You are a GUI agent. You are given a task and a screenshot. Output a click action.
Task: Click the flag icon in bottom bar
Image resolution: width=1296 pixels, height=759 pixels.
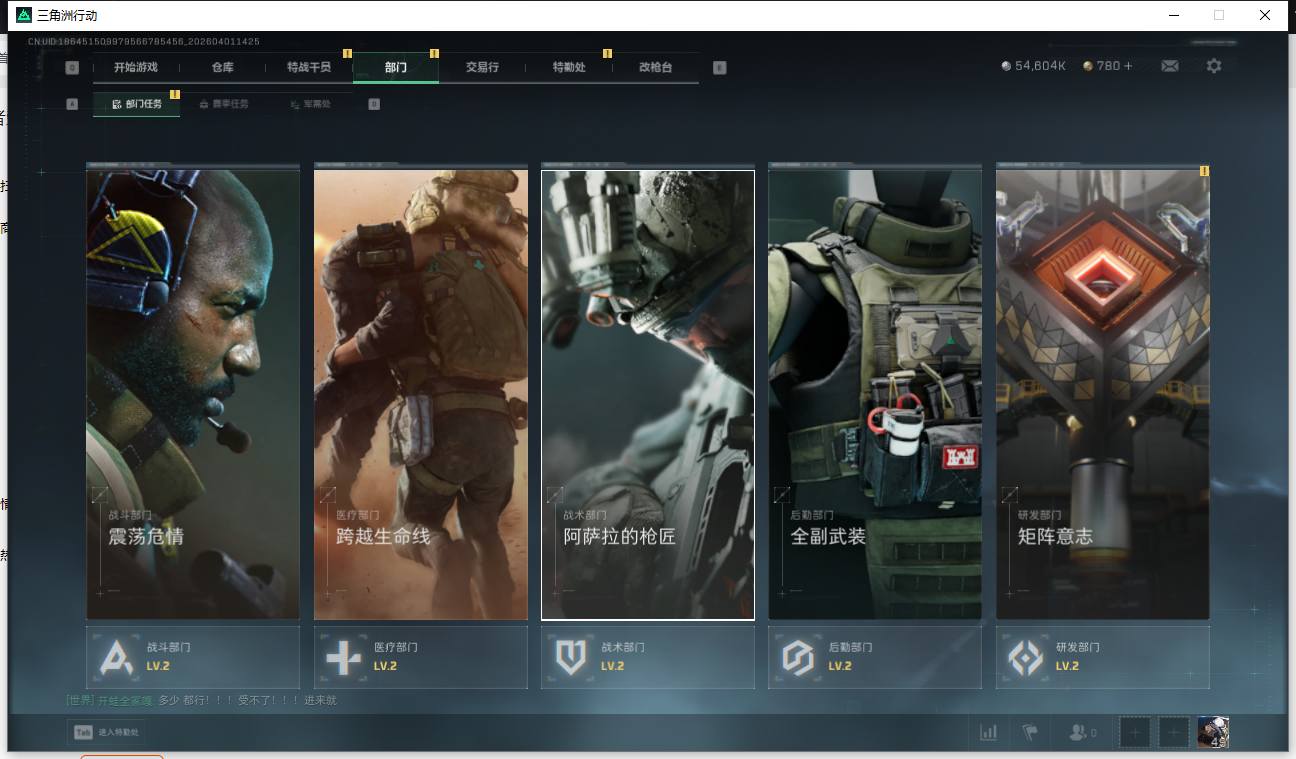(x=1029, y=733)
